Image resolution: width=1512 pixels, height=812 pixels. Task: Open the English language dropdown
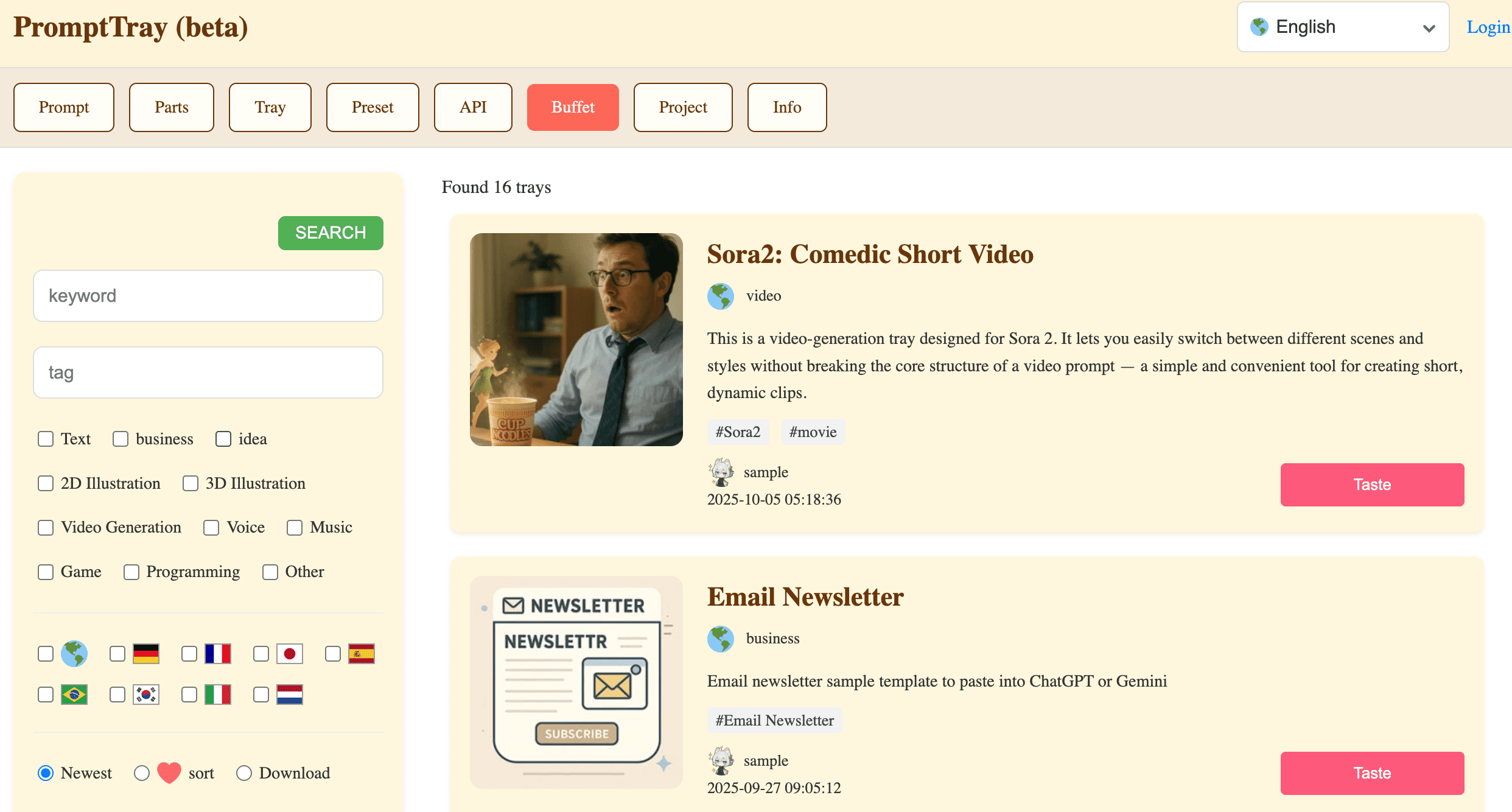(x=1343, y=27)
